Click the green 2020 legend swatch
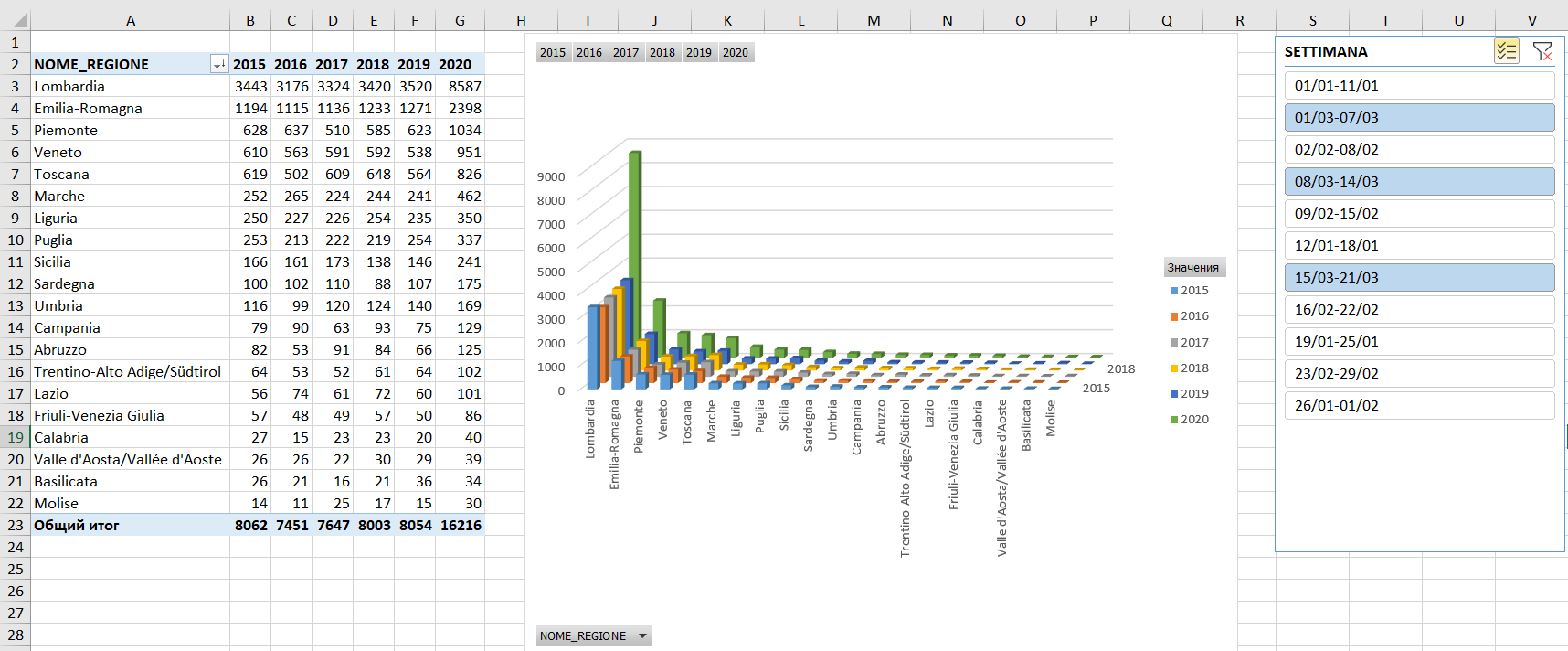Screen dimensions: 1568x651 click(1174, 420)
